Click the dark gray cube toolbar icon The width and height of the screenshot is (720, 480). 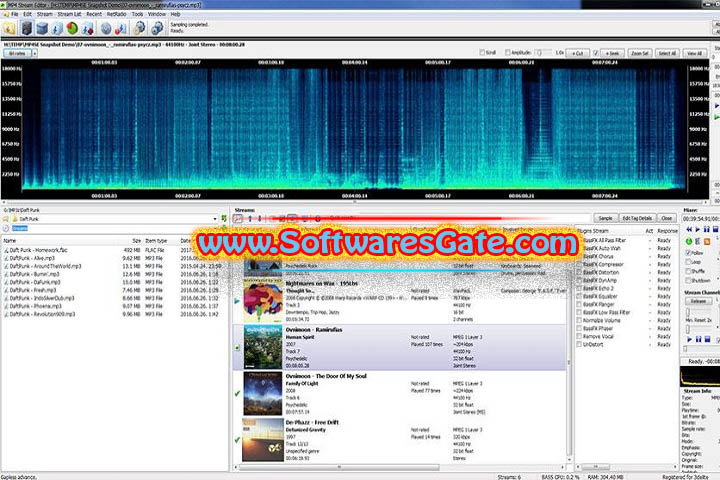coord(27,28)
